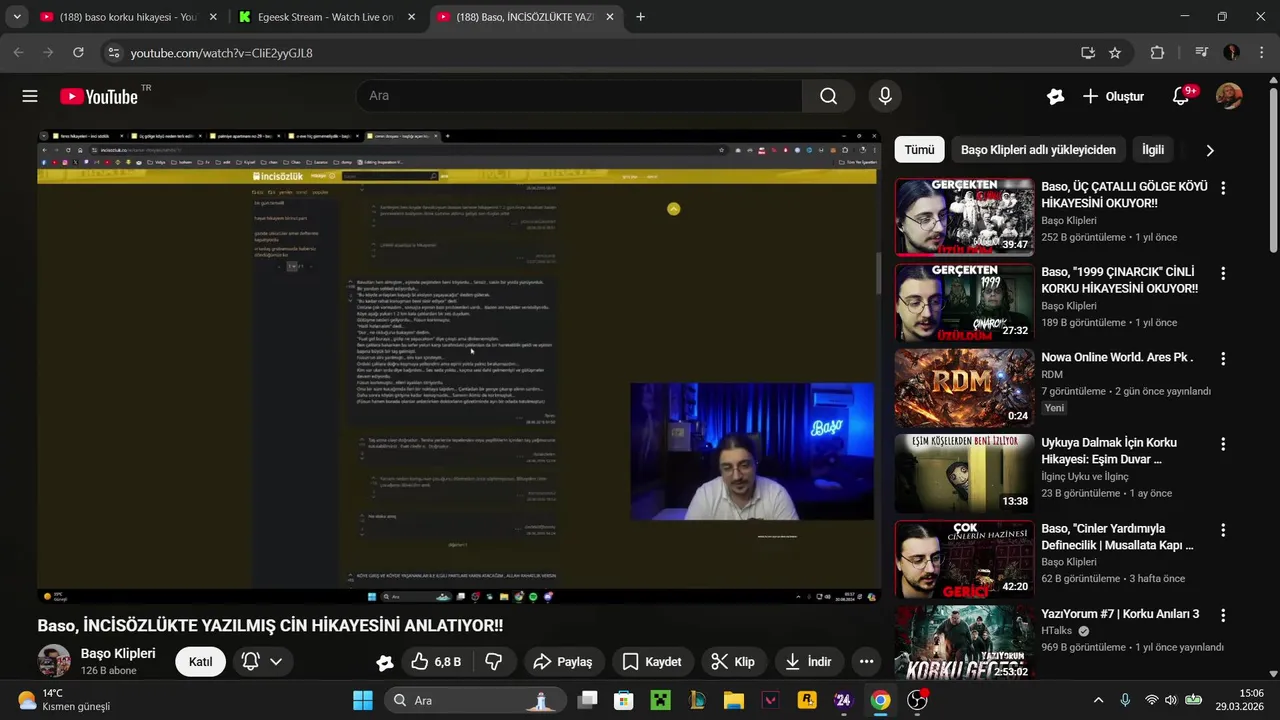Open a new browser tab
This screenshot has width=1280, height=720.
(x=640, y=17)
